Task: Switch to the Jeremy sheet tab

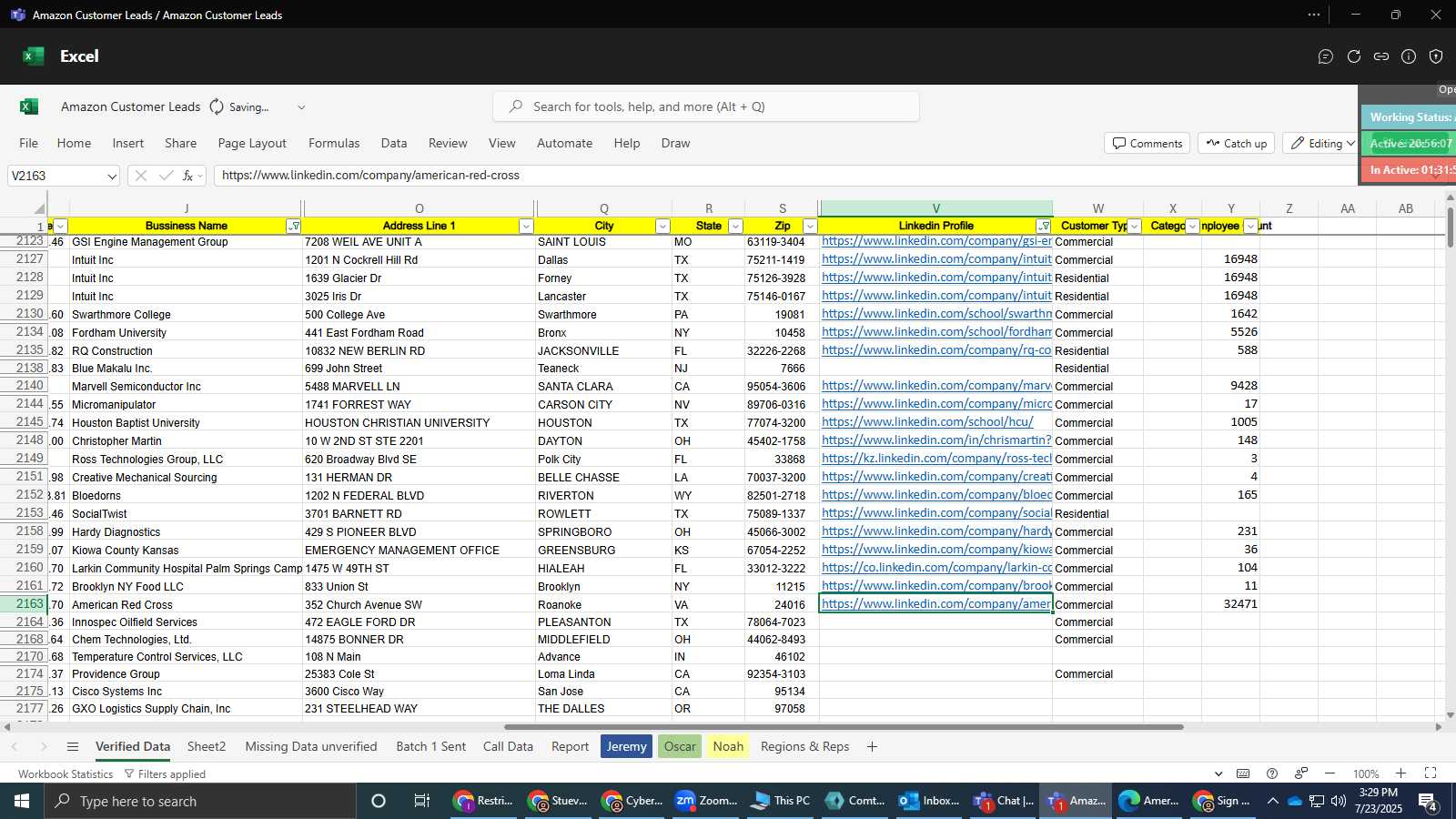Action: pos(626,746)
